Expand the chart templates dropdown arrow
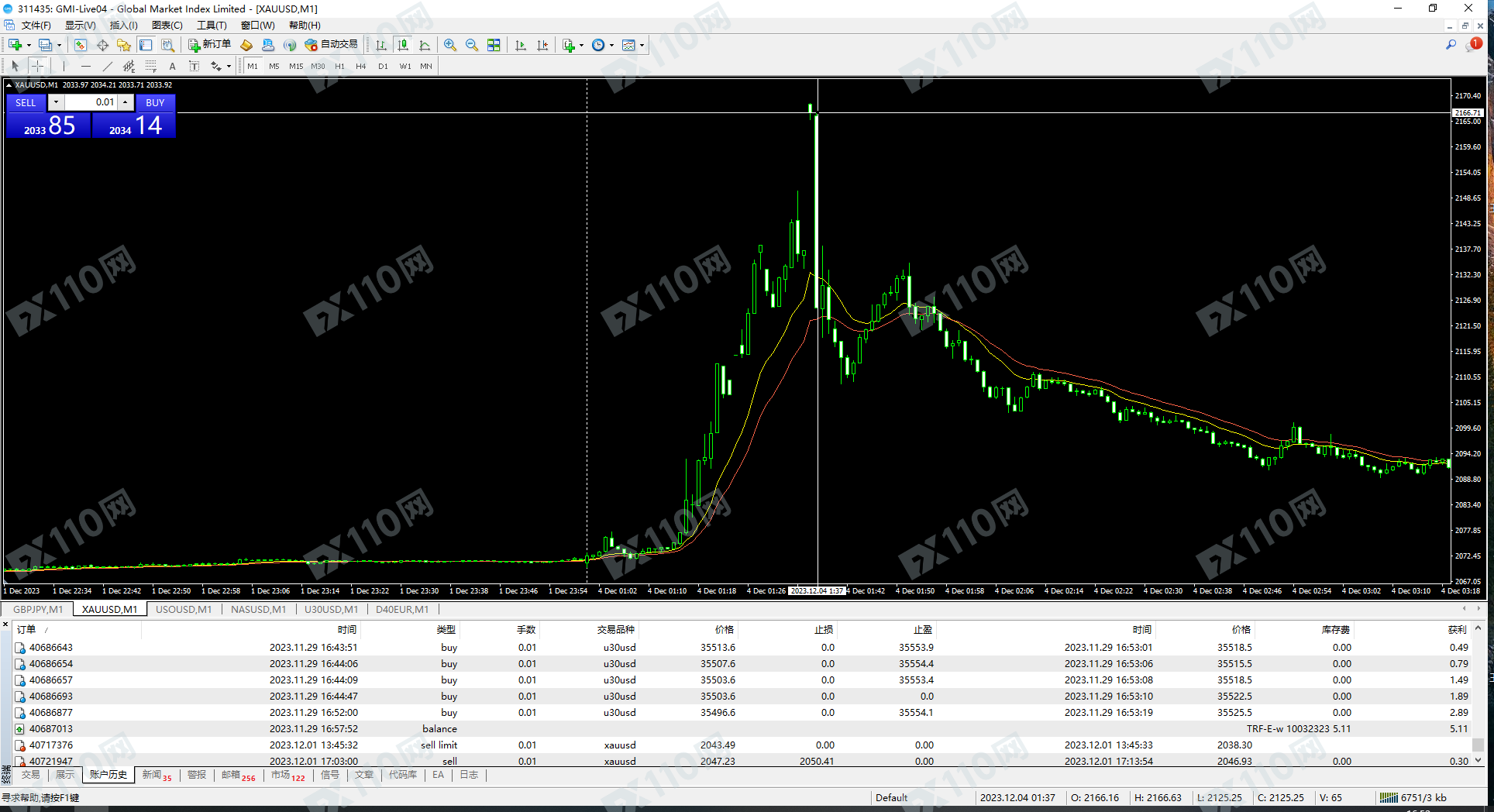The image size is (1494, 812). point(642,45)
